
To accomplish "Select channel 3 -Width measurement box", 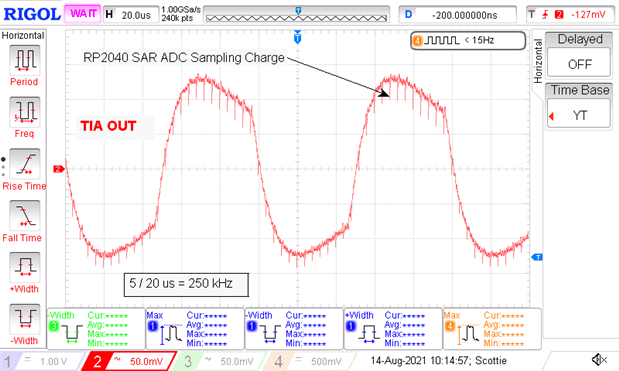I will pyautogui.click(x=96, y=329).
